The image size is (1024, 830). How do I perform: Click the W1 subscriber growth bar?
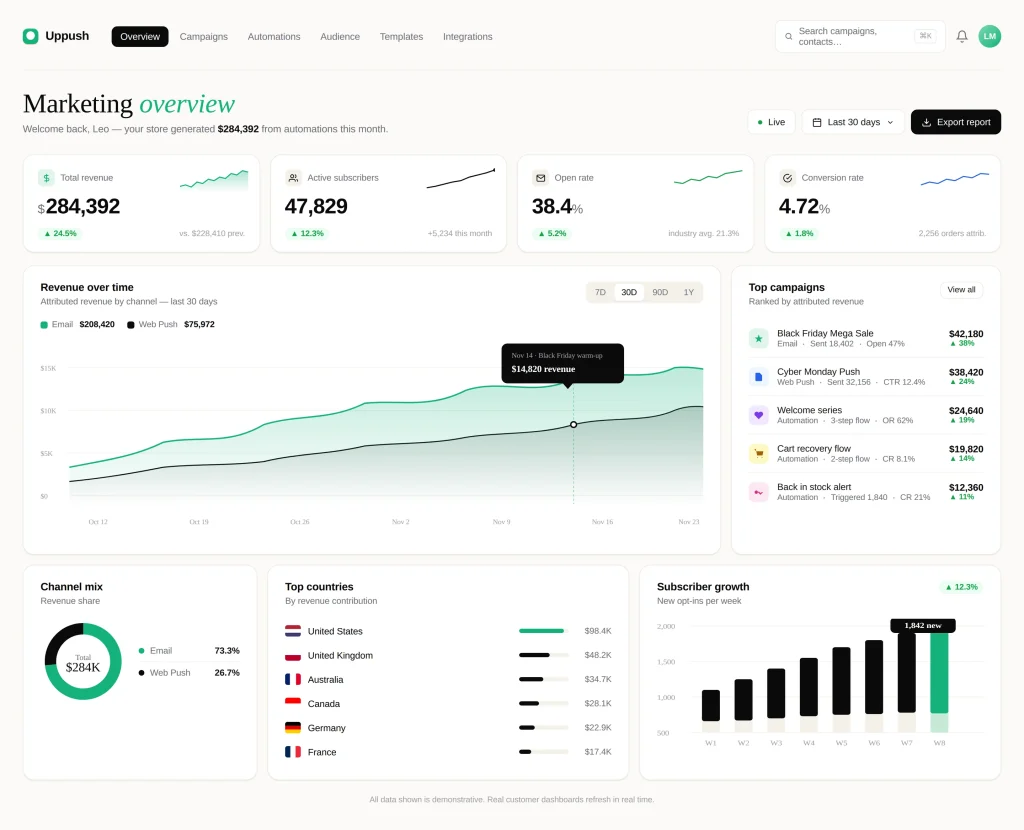coord(711,705)
